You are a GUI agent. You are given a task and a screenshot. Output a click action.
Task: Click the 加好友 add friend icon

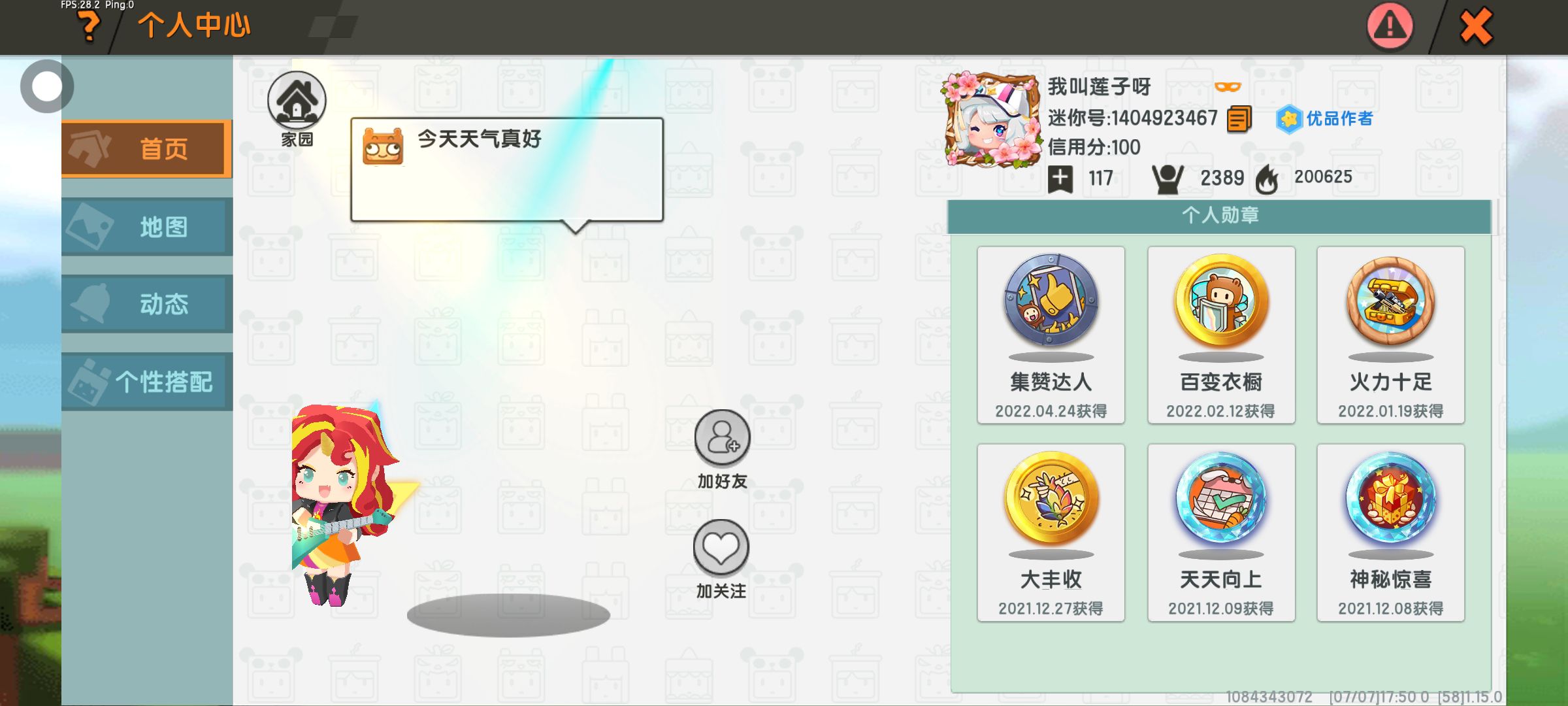coord(722,437)
